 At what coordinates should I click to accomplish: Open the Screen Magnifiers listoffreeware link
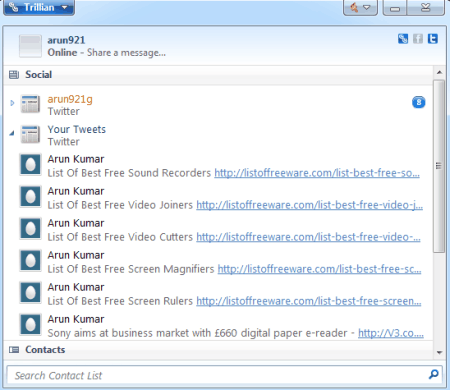(x=319, y=269)
